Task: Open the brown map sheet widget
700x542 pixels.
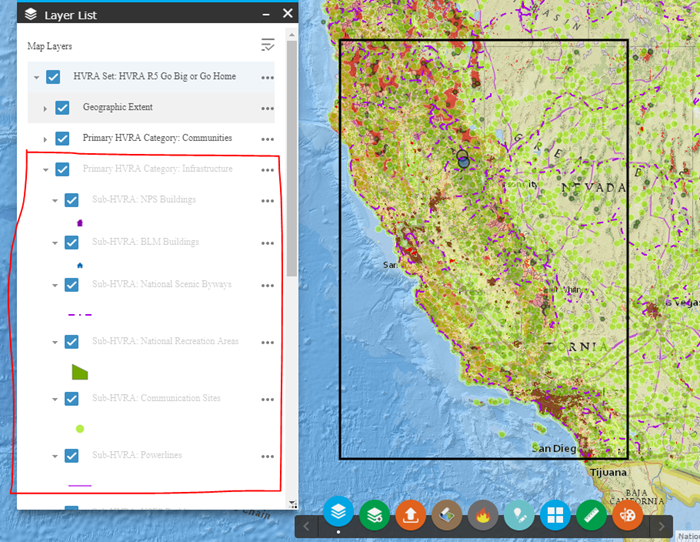Action: pos(447,515)
